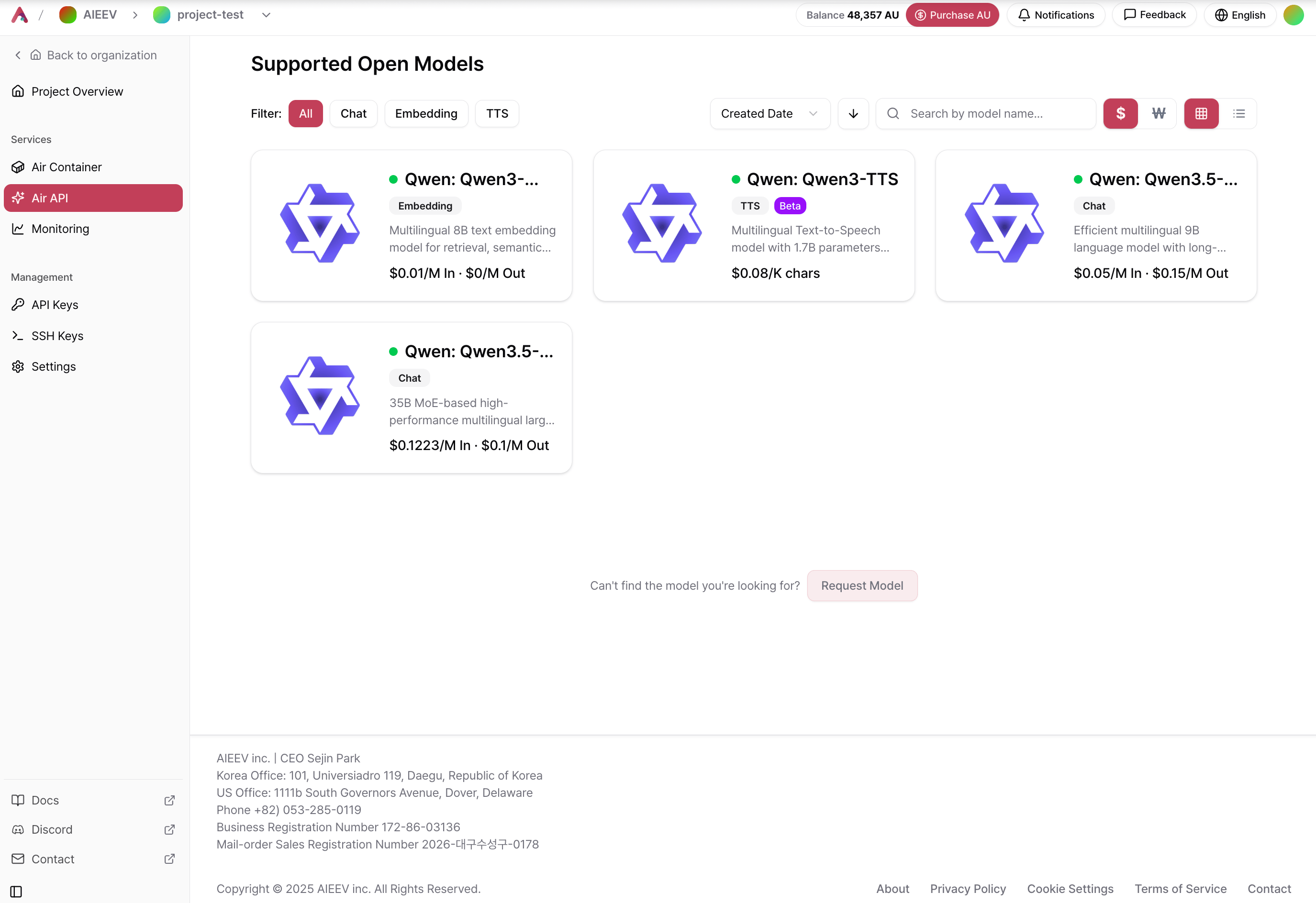Open the 35B MoE Qwen3.5 model card
Viewport: 1316px width, 903px height.
[x=412, y=398]
